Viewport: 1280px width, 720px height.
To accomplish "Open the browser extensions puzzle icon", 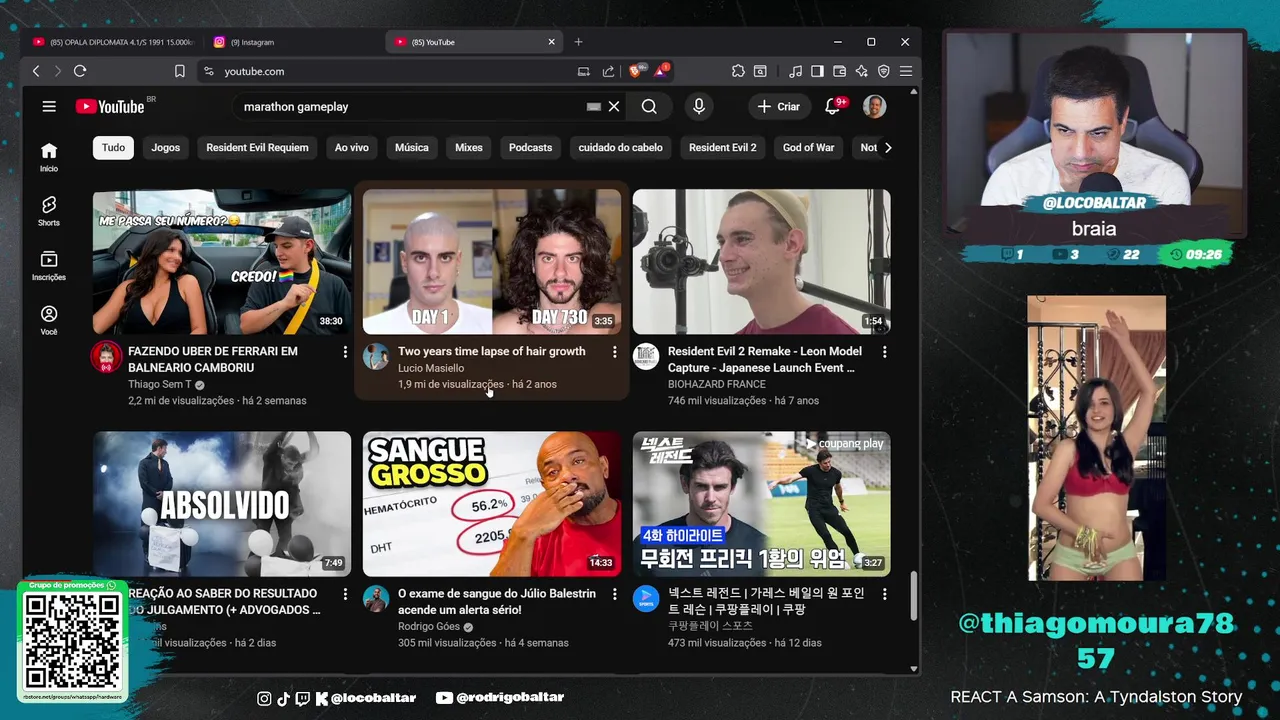I will 738,71.
